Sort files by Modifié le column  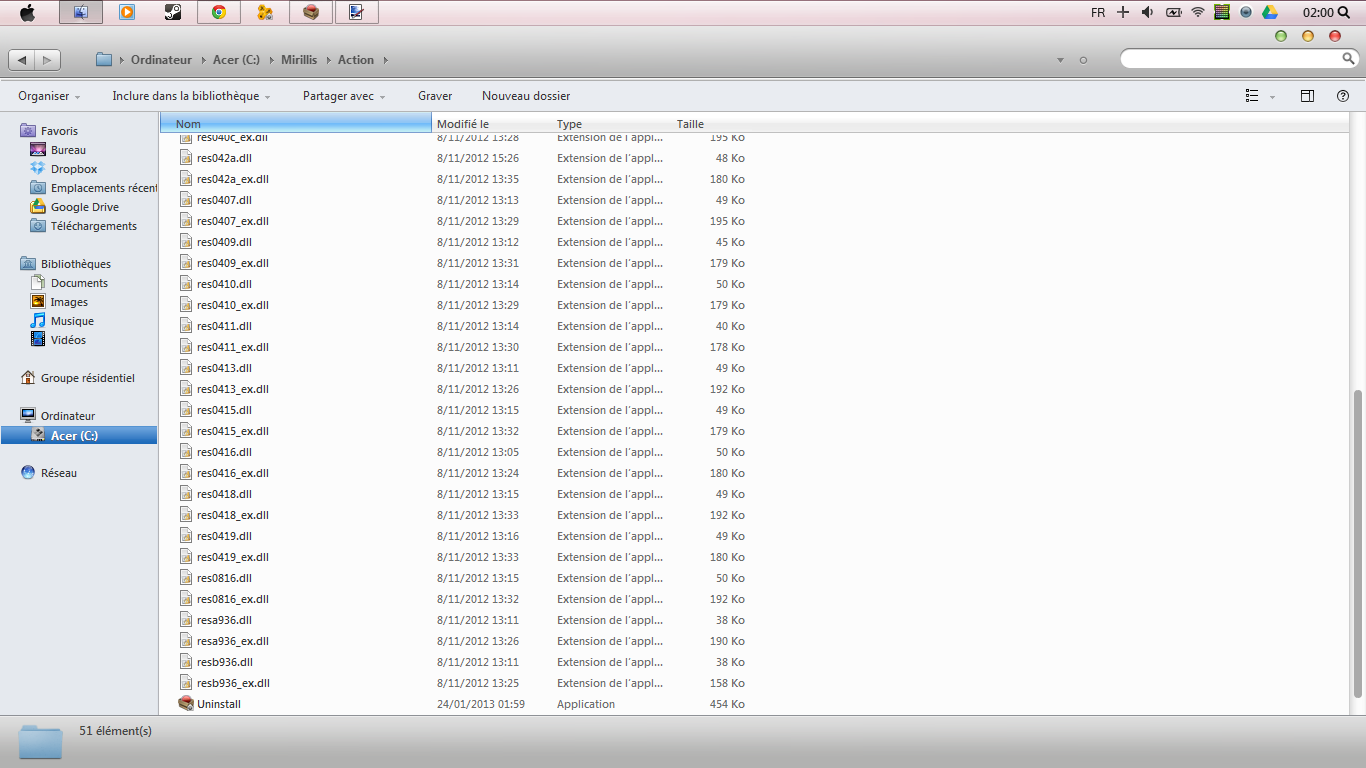coord(462,124)
